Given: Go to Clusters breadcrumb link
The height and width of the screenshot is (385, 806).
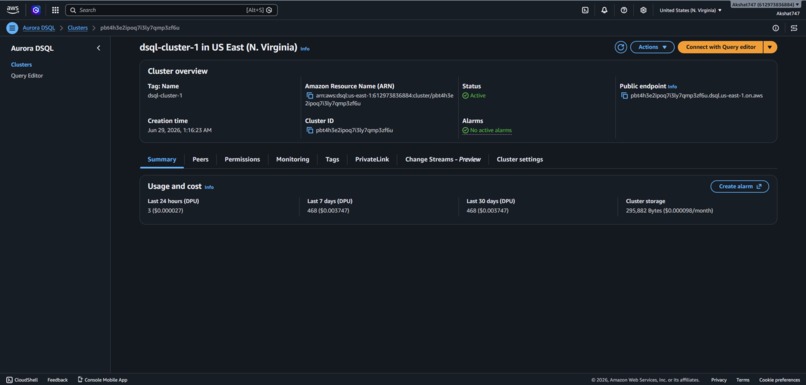Looking at the screenshot, I should 78,28.
